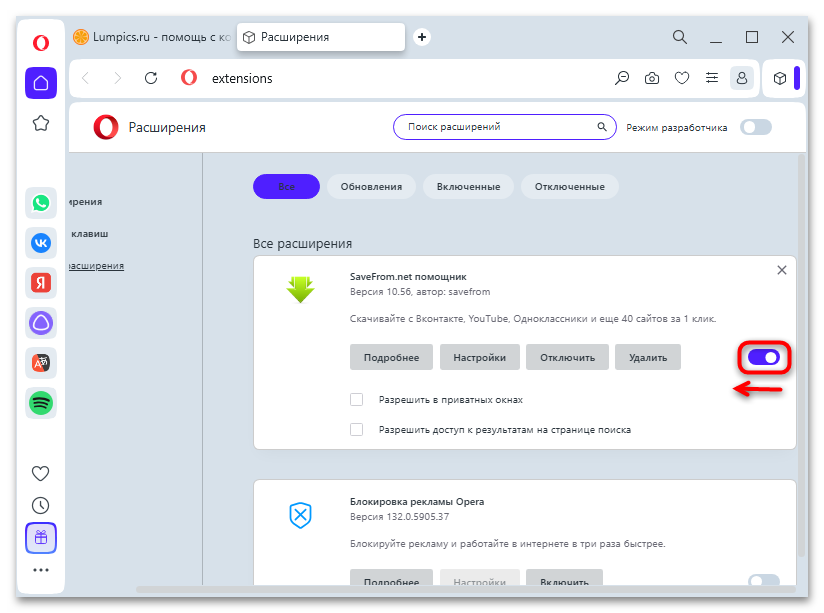Toggle the developer mode switch
This screenshot has height=613, width=824.
tap(756, 127)
